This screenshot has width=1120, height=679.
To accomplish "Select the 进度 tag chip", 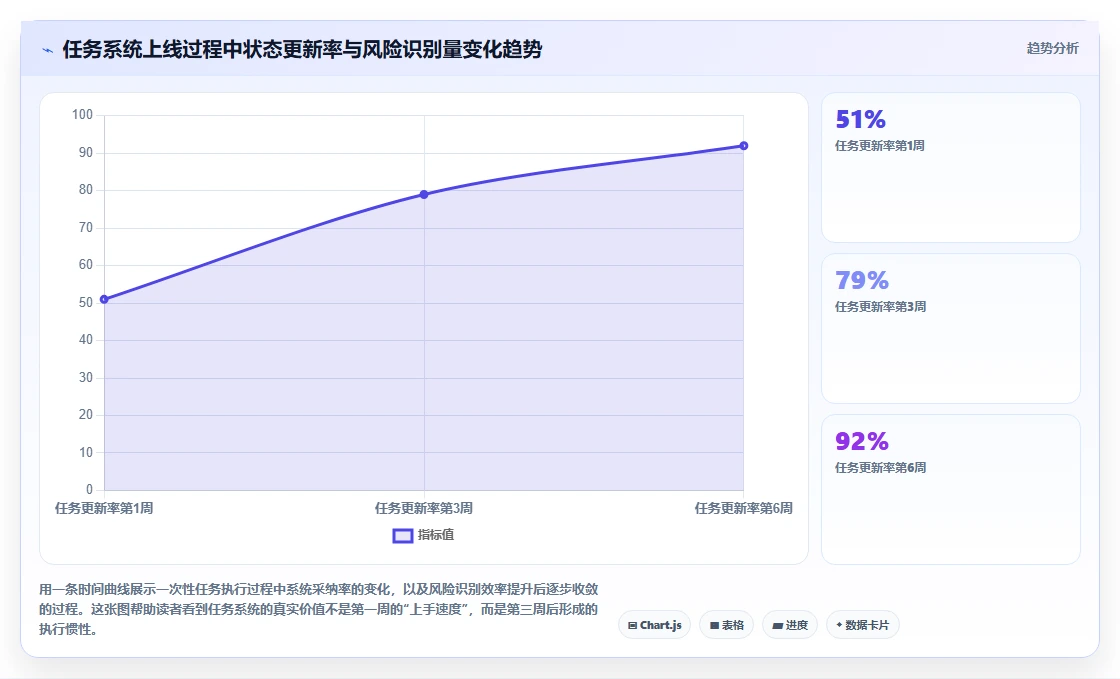I will (790, 625).
